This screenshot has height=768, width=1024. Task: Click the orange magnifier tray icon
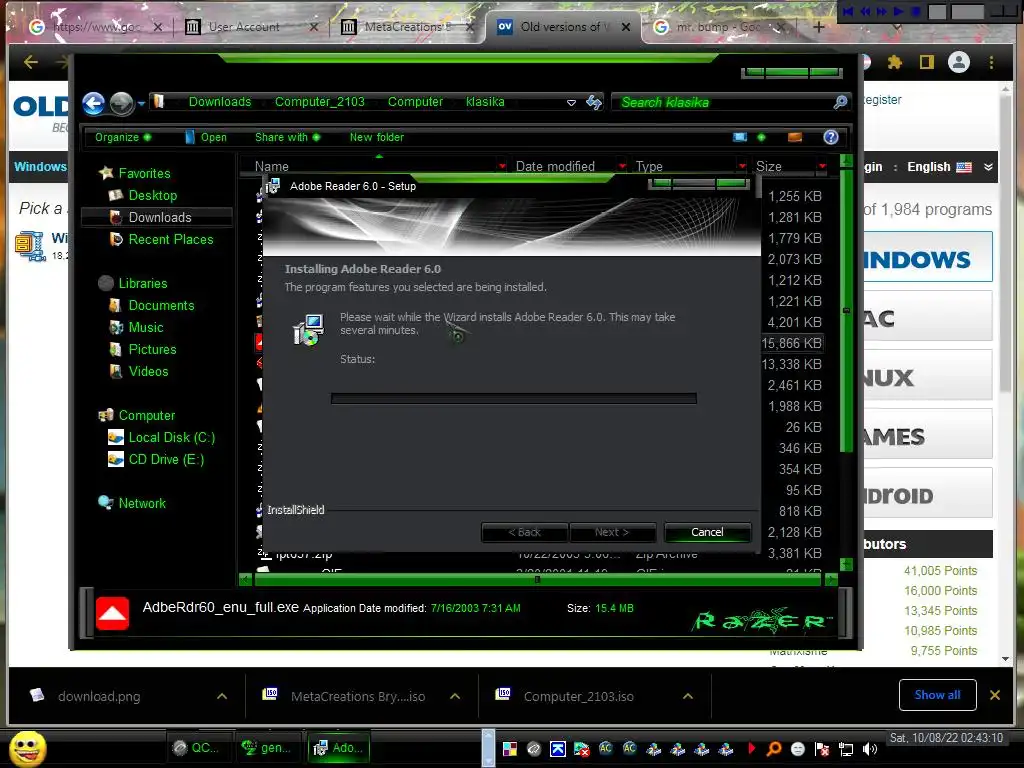(x=774, y=749)
